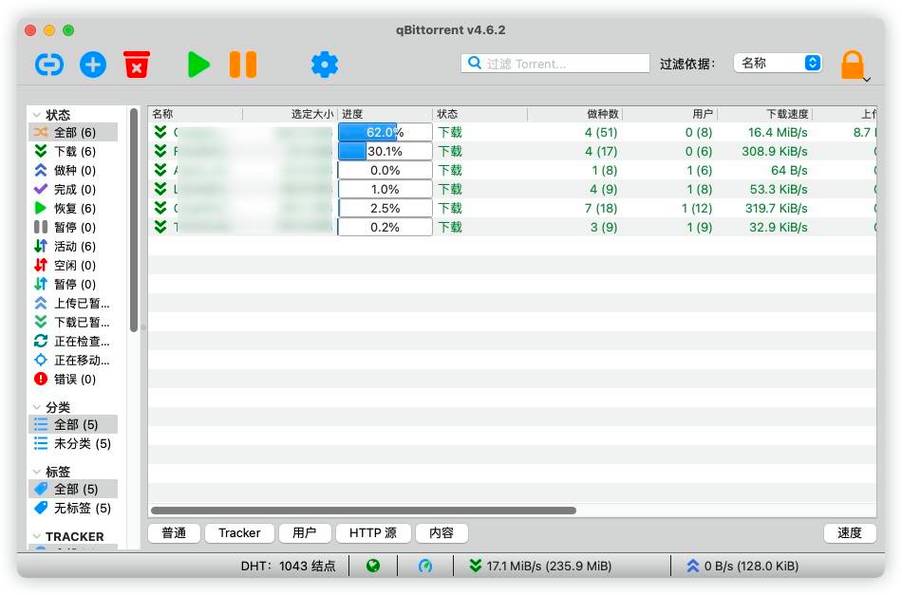Switch to the Tracker tab
Screen dimensions: 902x595
pos(239,533)
